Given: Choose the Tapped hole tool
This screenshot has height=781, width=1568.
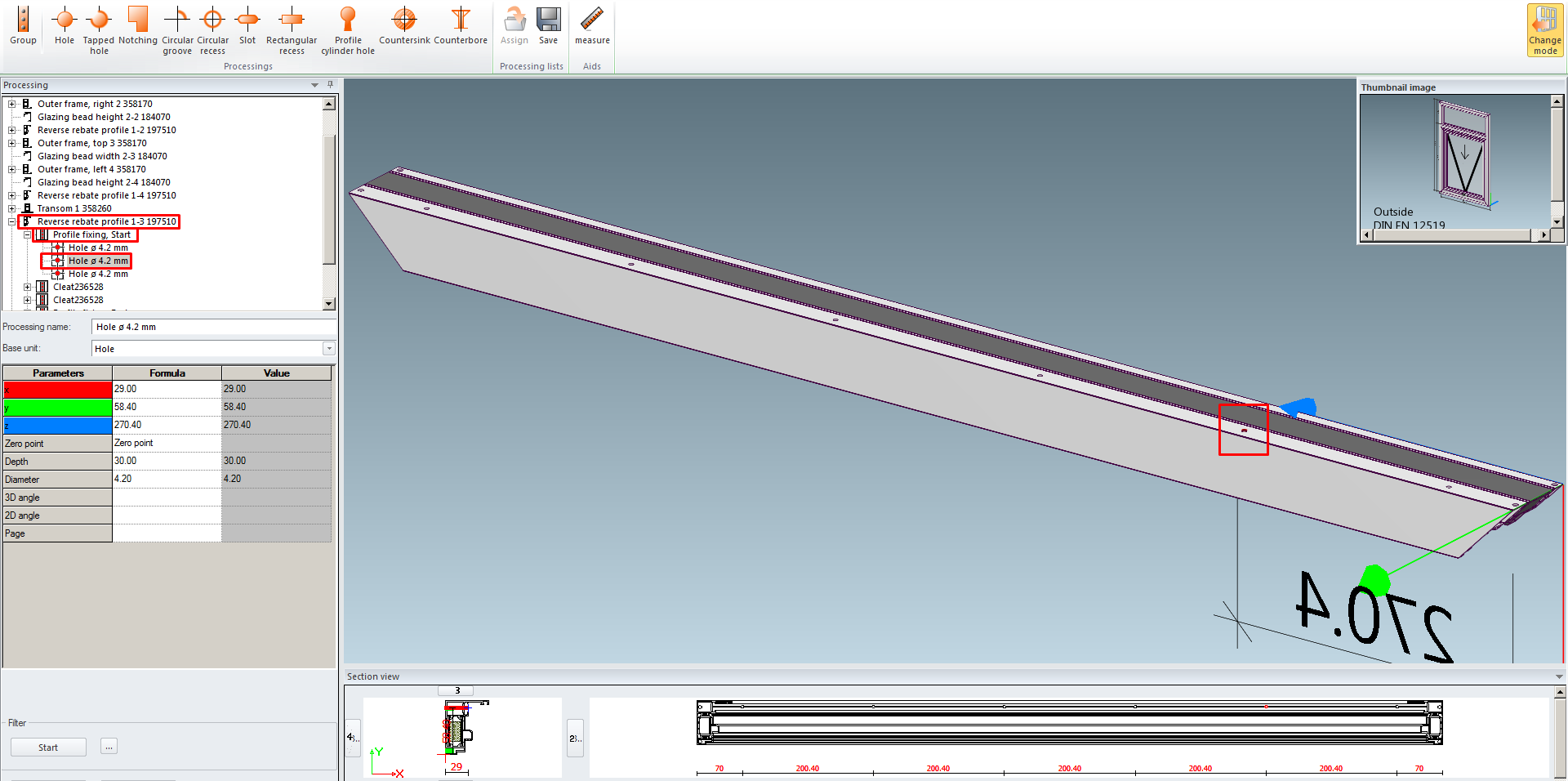Looking at the screenshot, I should point(99,29).
